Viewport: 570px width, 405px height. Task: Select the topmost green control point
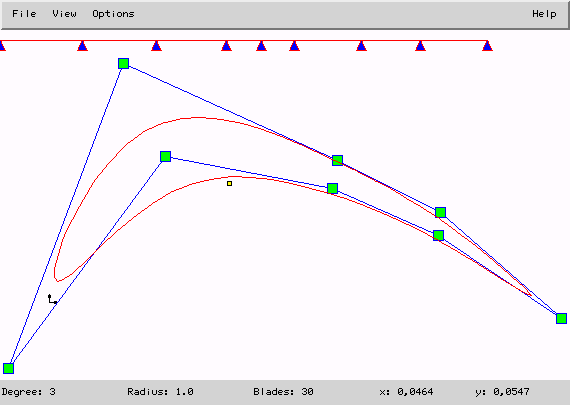124,64
